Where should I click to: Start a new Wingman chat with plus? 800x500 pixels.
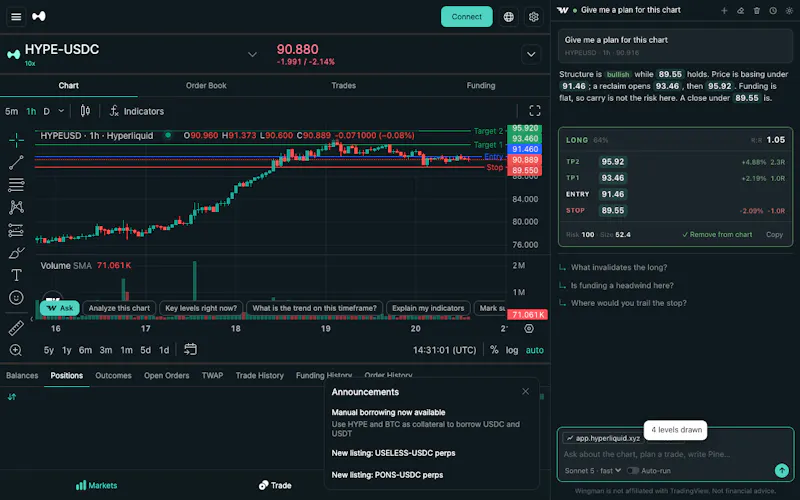pyautogui.click(x=724, y=10)
